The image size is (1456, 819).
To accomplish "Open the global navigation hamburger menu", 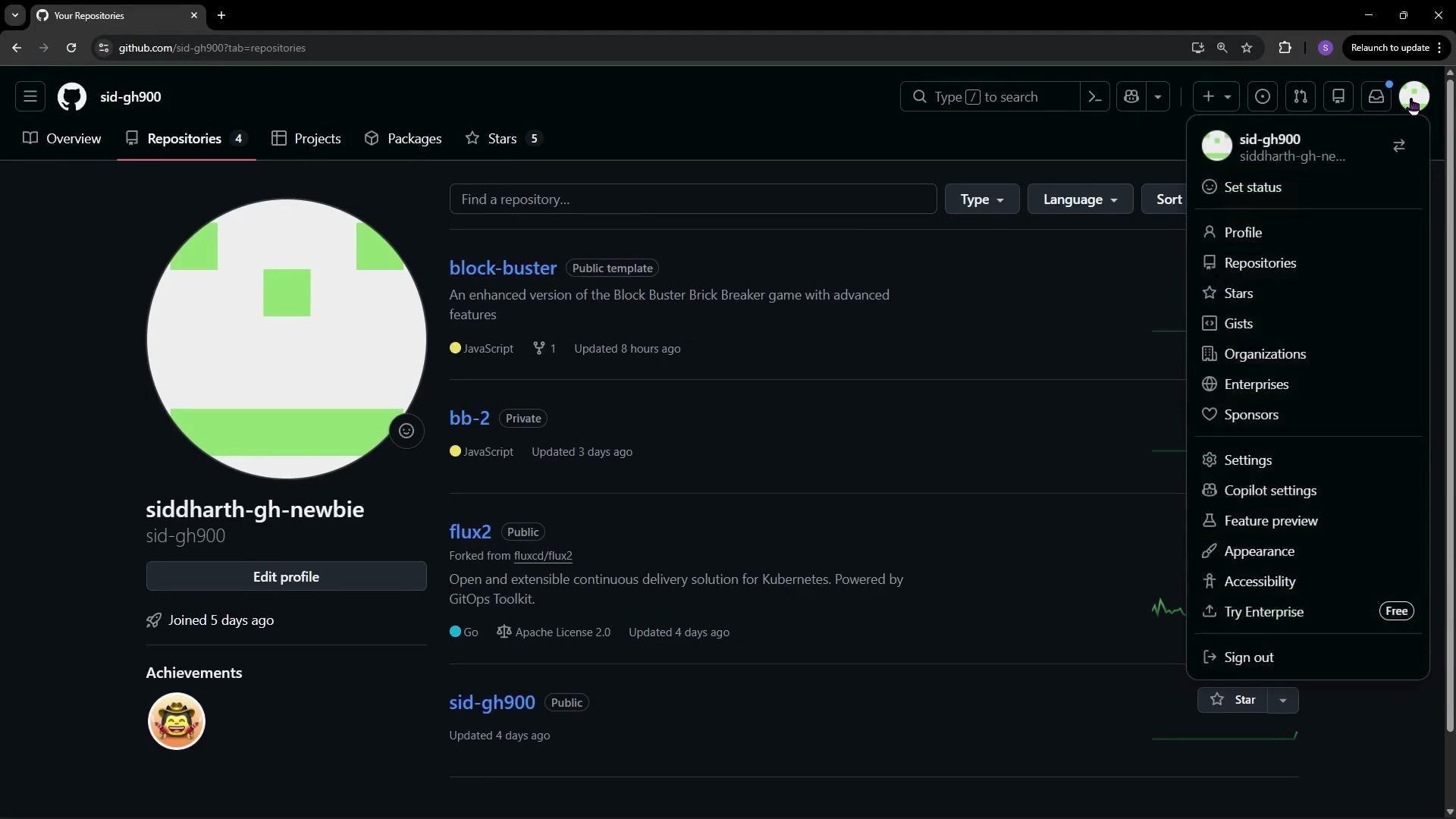I will pyautogui.click(x=30, y=96).
